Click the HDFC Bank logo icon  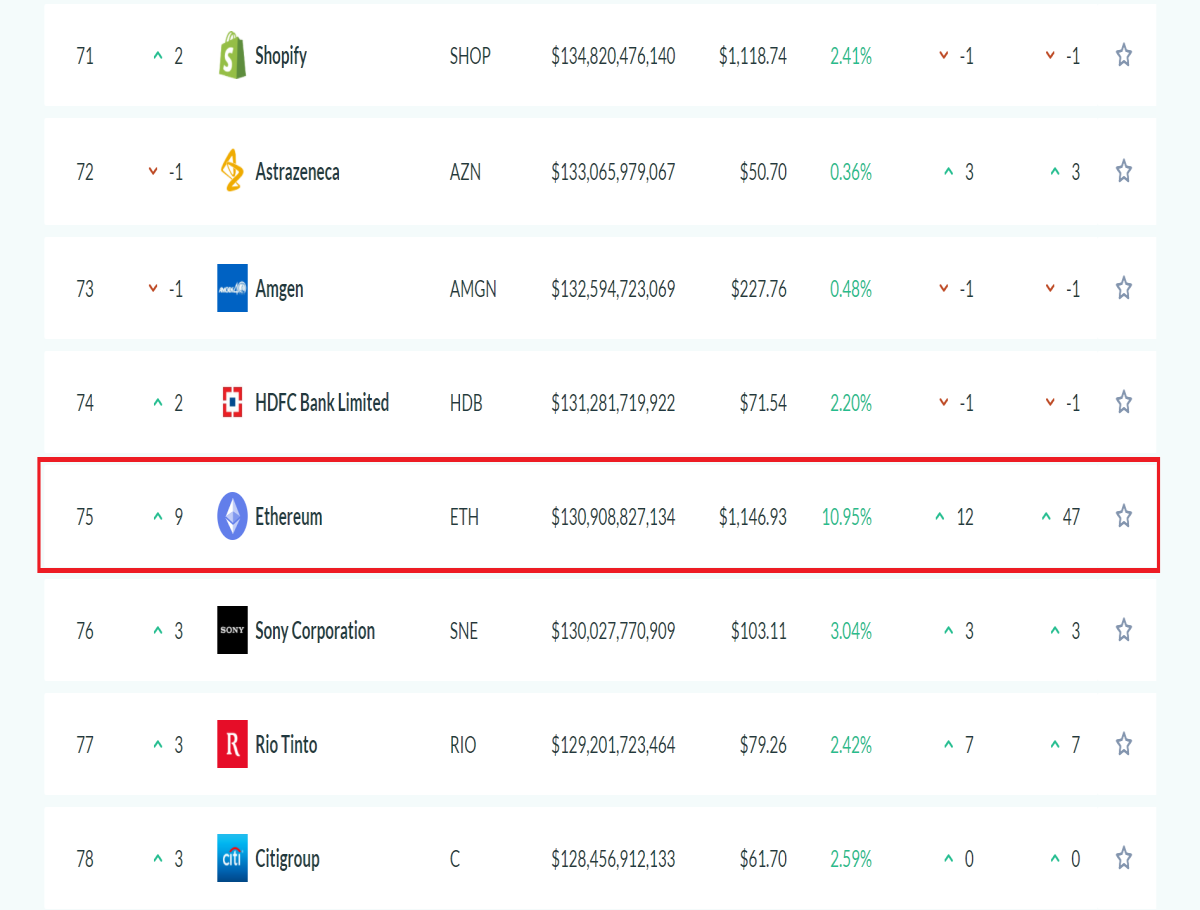[232, 403]
